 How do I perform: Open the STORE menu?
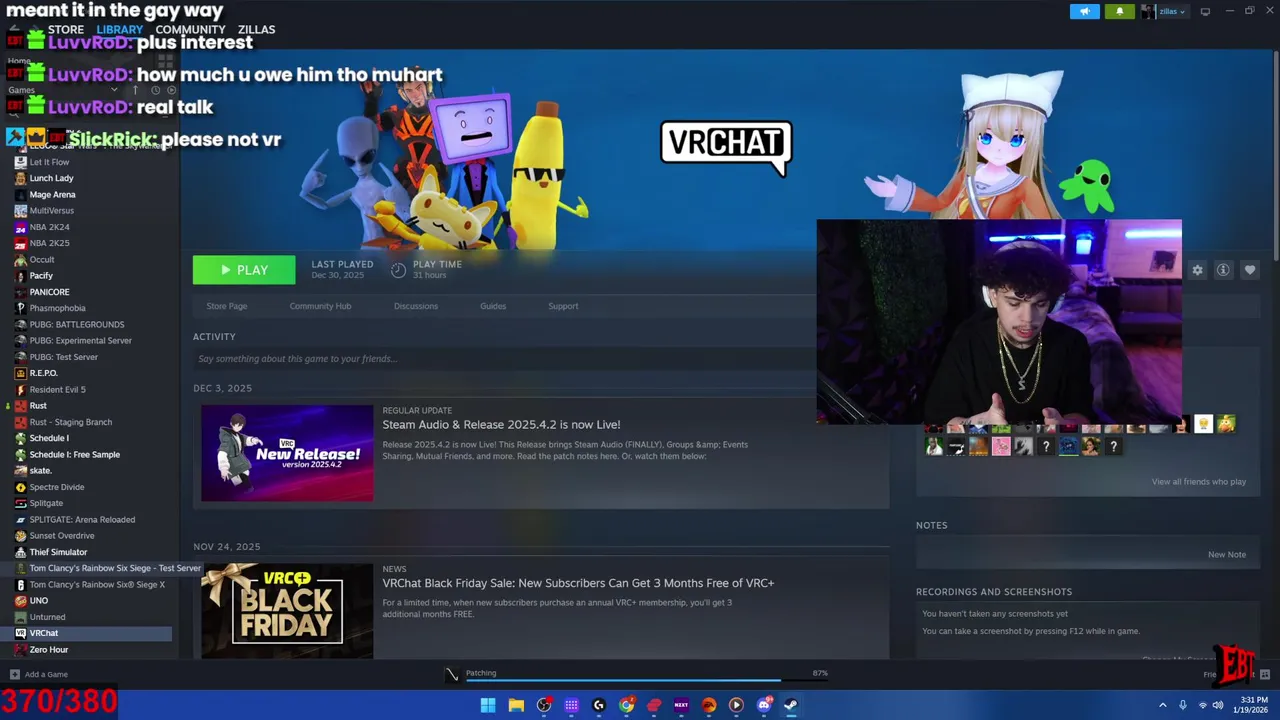tap(66, 29)
